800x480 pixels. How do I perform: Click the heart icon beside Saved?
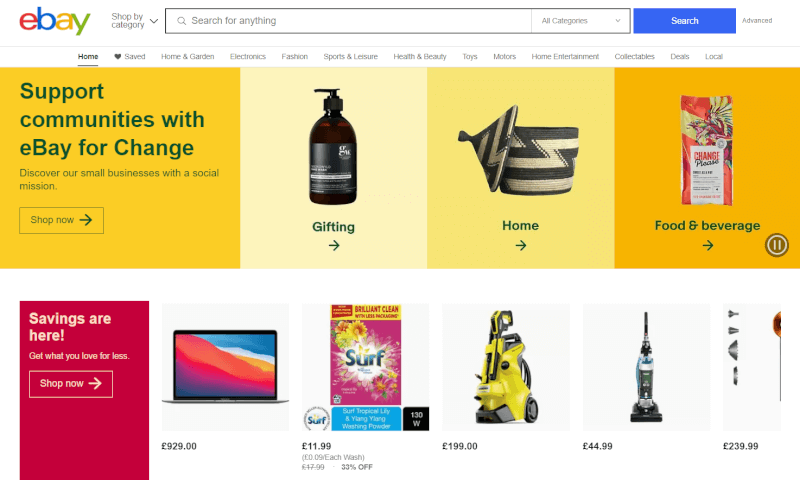[117, 57]
